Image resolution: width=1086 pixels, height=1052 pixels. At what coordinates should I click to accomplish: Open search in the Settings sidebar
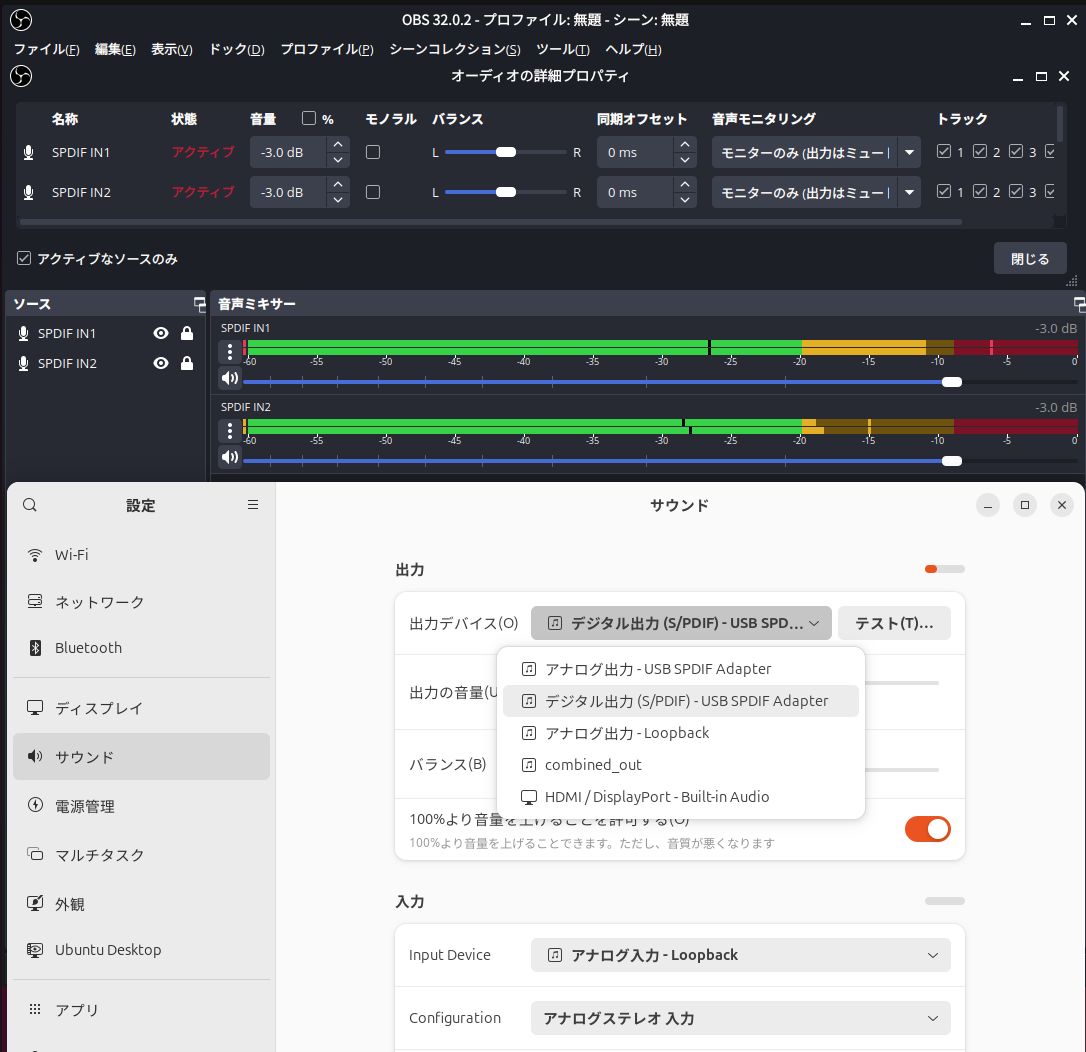[x=30, y=505]
